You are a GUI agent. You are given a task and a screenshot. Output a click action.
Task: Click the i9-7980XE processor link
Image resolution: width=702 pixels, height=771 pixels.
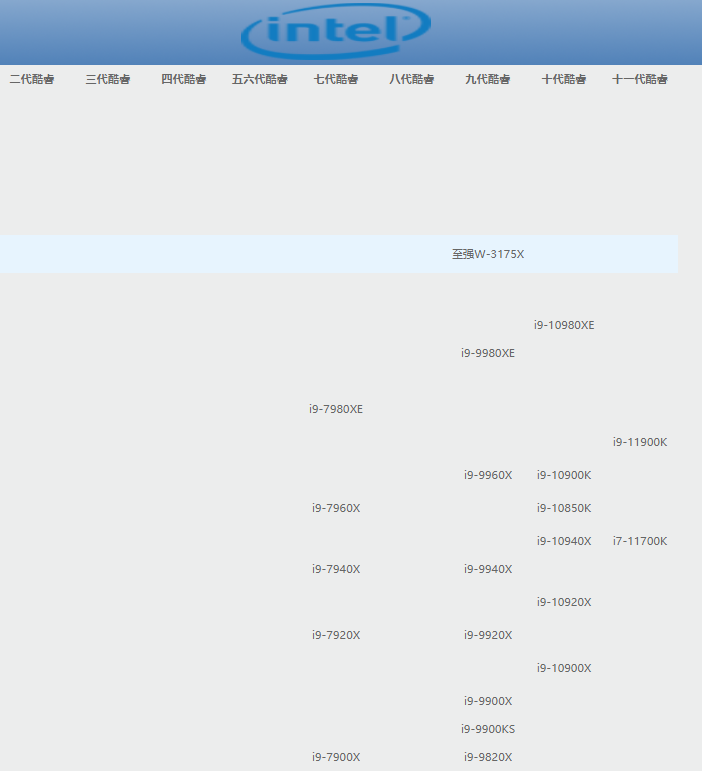coord(336,409)
